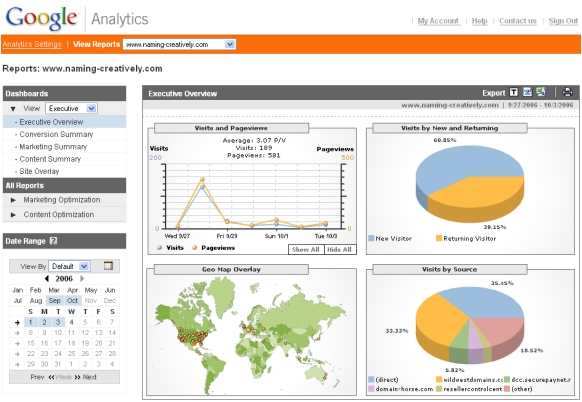Select week row arrow starting the 15th
582x402 pixels.
coord(17,343)
